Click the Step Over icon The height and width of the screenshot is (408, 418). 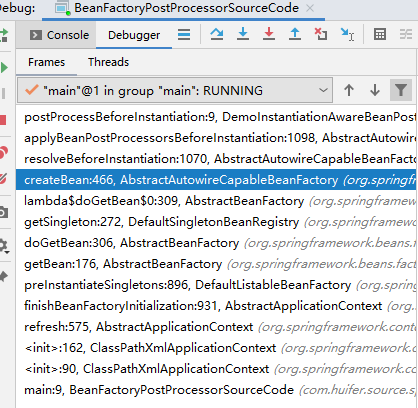click(x=217, y=34)
